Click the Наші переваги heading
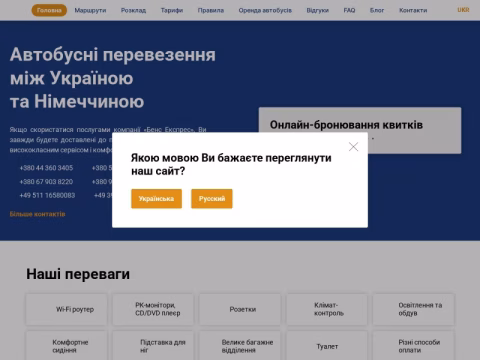Screen dimensions: 480x360 (78, 274)
